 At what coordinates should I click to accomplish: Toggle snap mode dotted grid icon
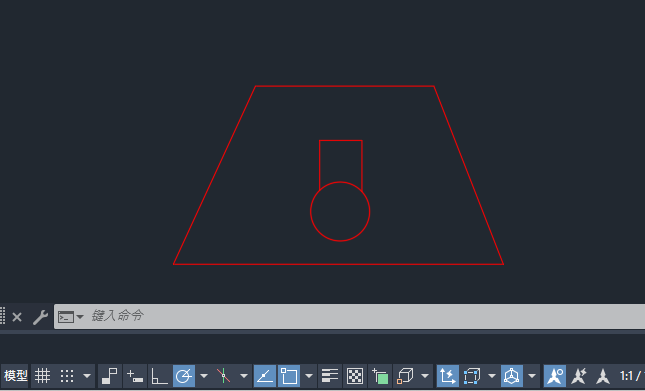(67, 376)
